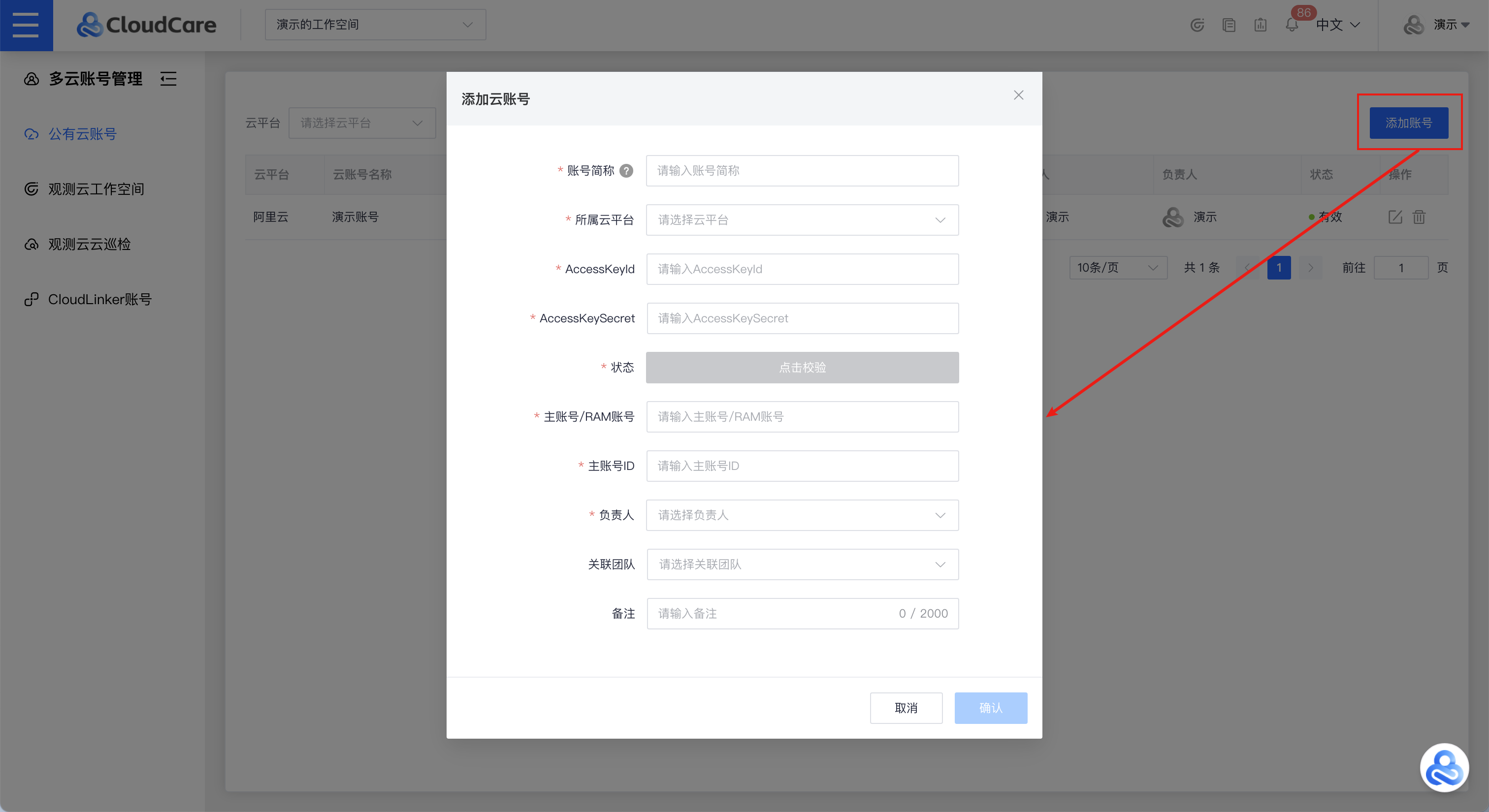The height and width of the screenshot is (812, 1489).
Task: Expand the 关联团队 dropdown
Action: click(x=802, y=564)
